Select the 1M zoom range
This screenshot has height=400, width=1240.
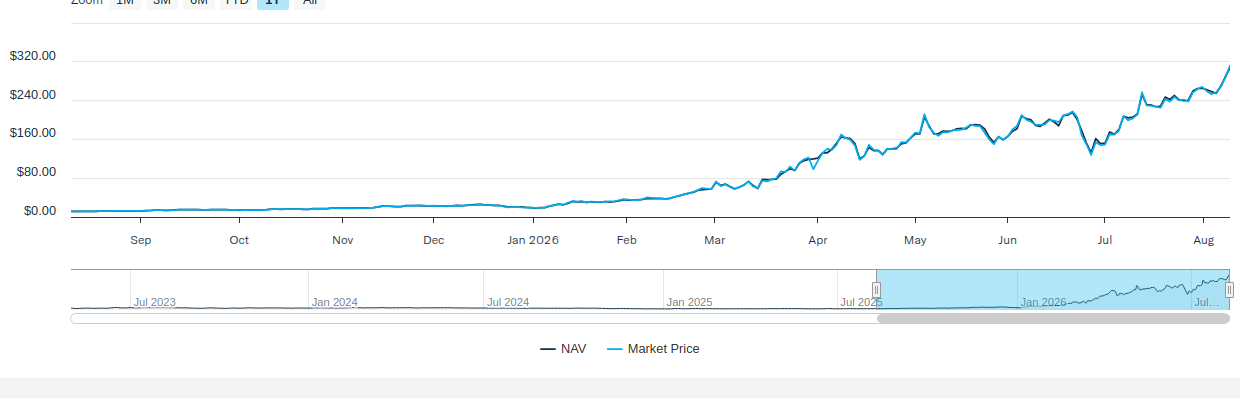coord(125,3)
